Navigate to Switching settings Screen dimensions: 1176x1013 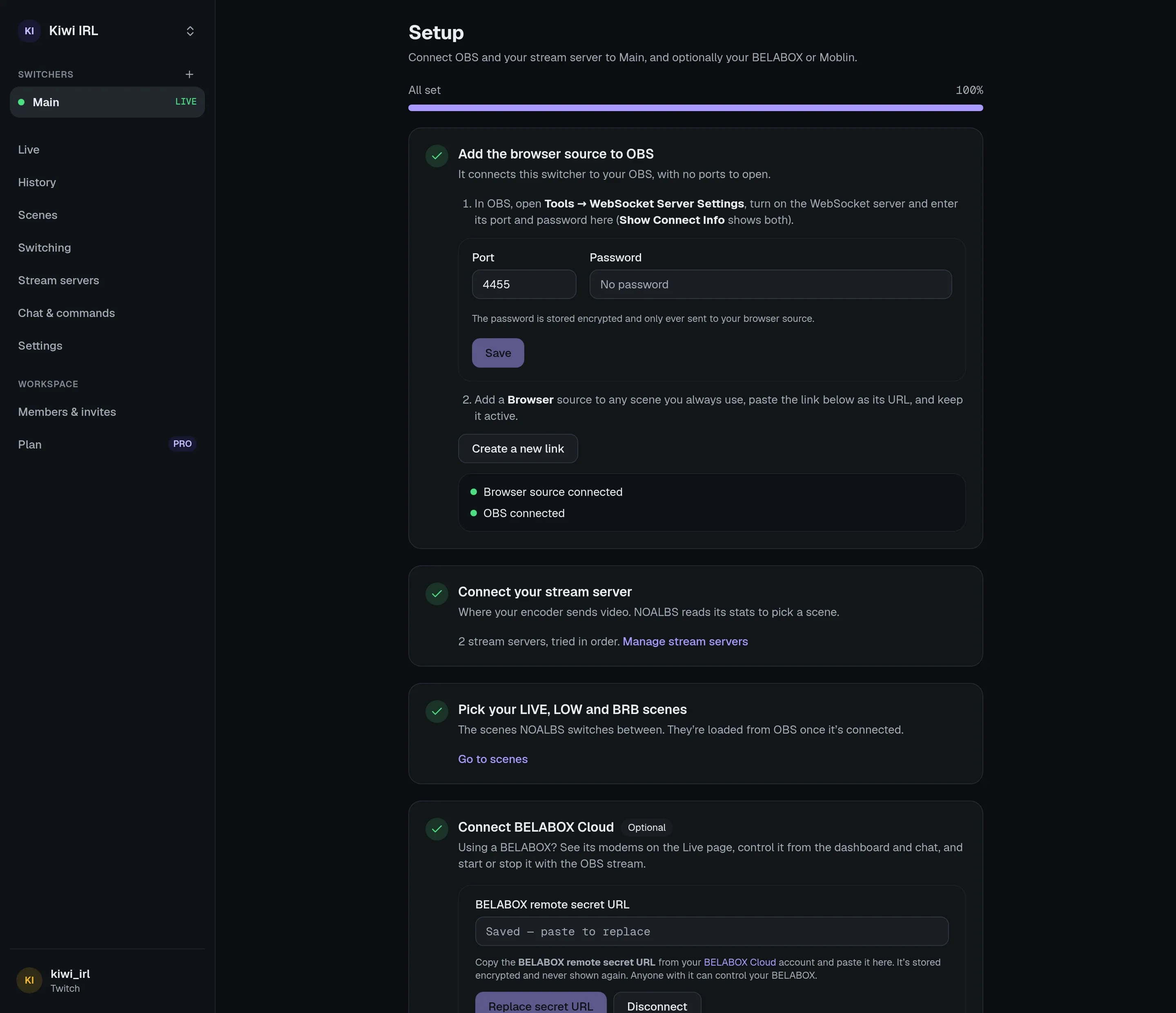44,248
